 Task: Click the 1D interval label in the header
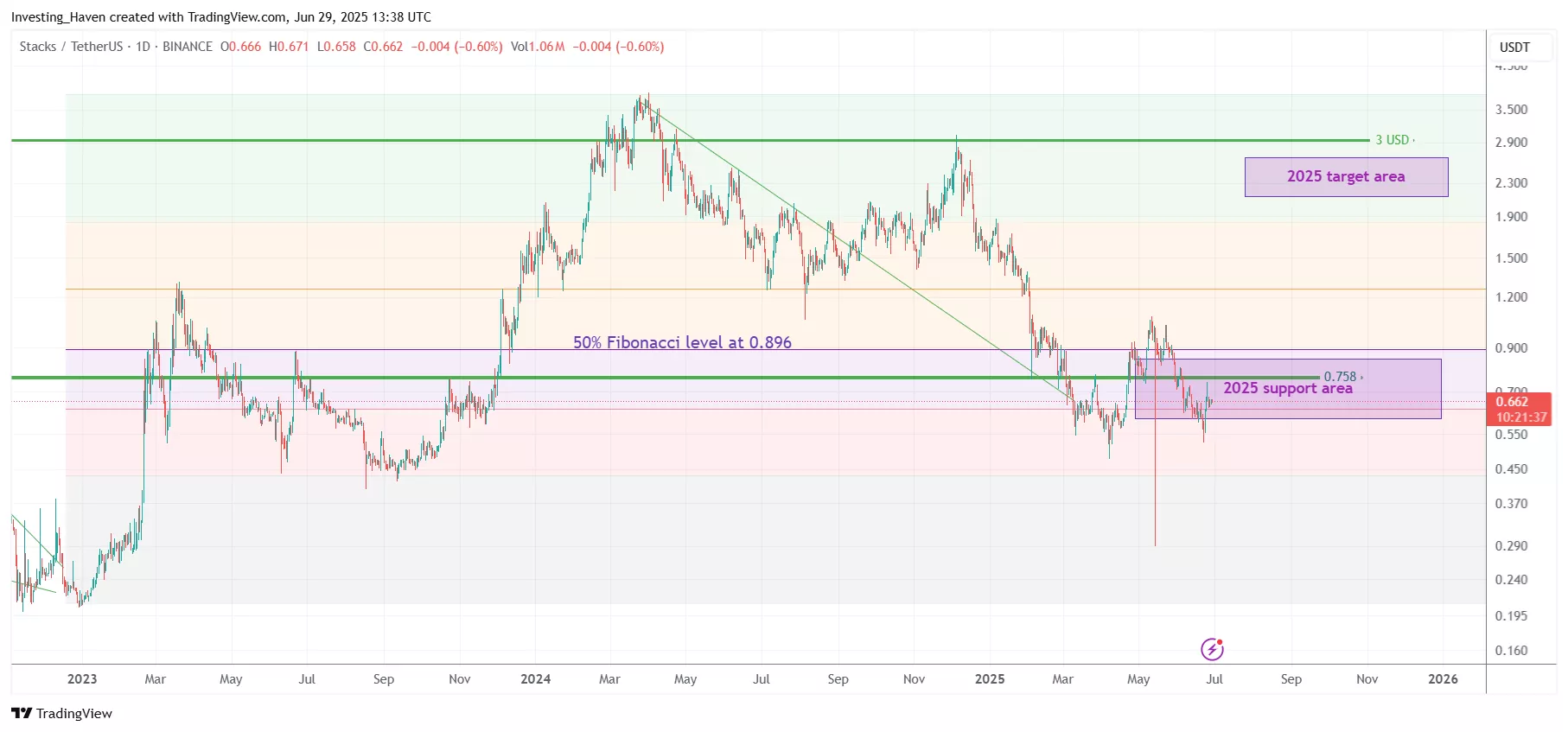[x=143, y=47]
